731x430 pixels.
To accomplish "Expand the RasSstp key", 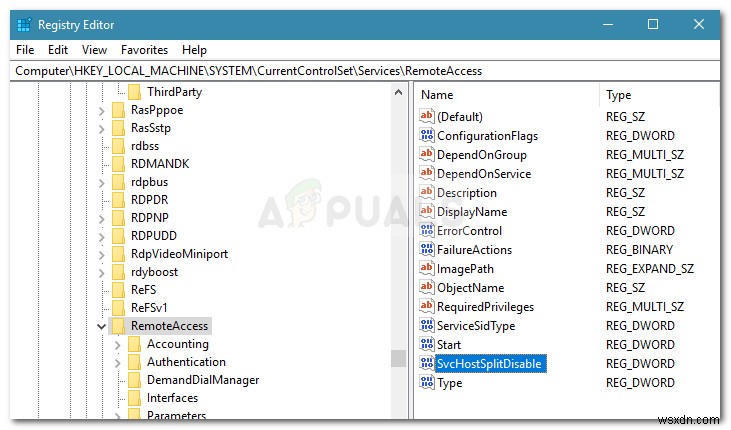I will (102, 129).
